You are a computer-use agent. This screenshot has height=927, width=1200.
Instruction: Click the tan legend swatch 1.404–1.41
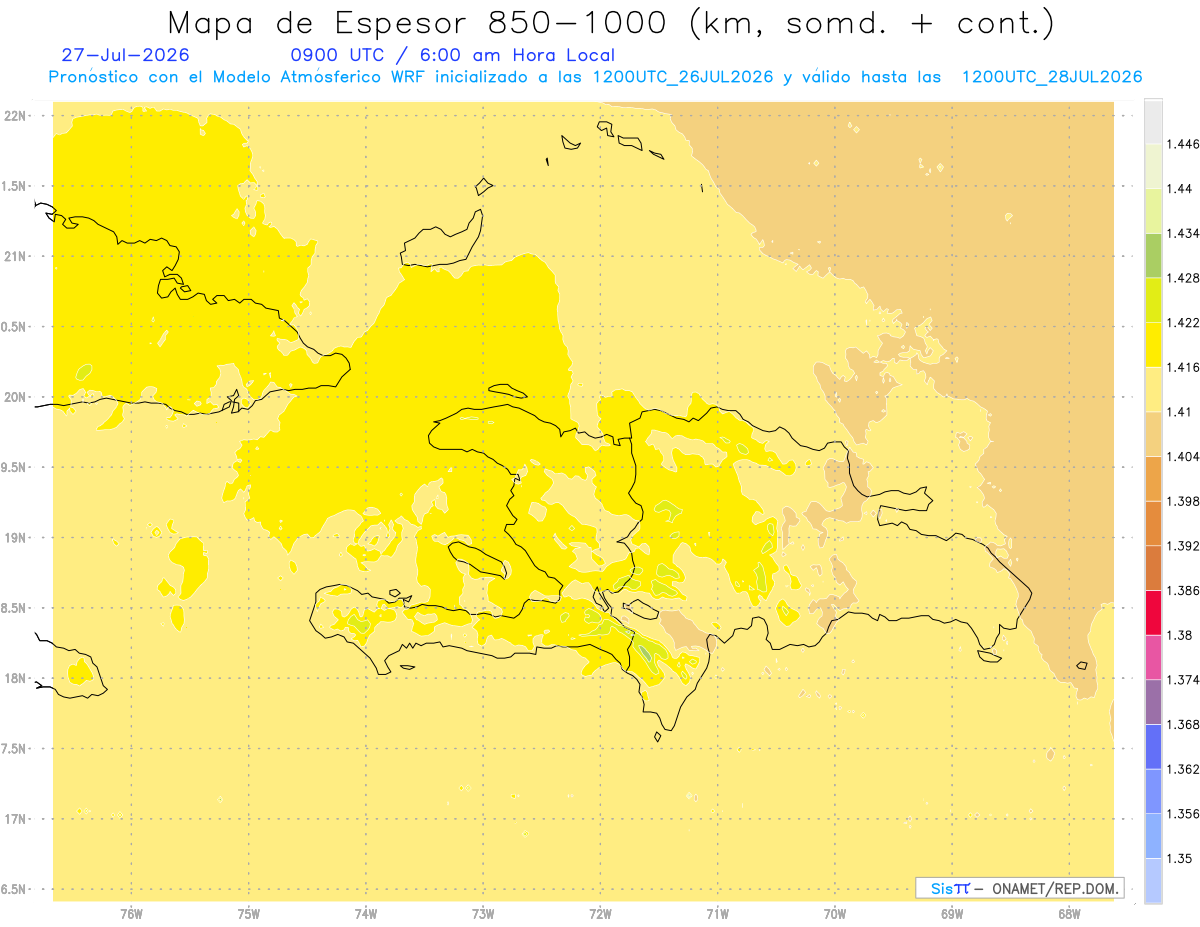click(1153, 434)
